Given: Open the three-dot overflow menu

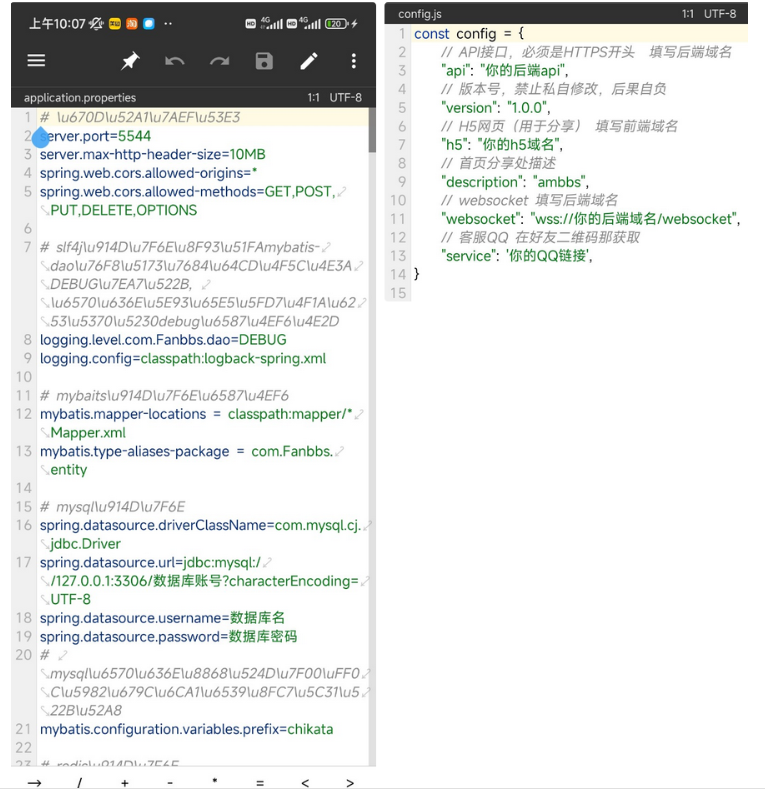Looking at the screenshot, I should point(353,62).
